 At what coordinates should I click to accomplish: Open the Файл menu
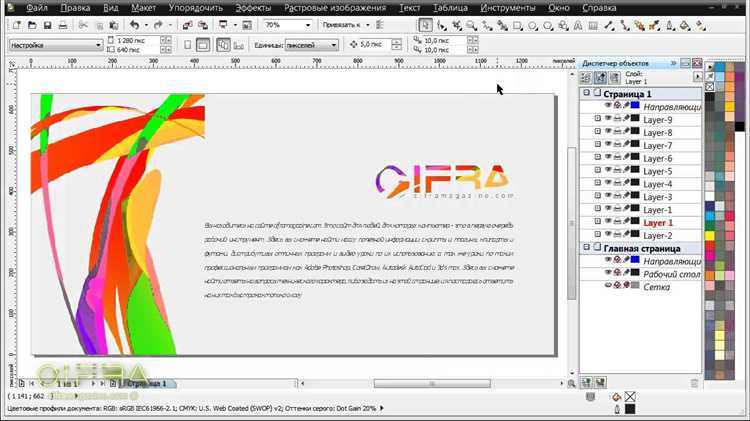click(36, 8)
